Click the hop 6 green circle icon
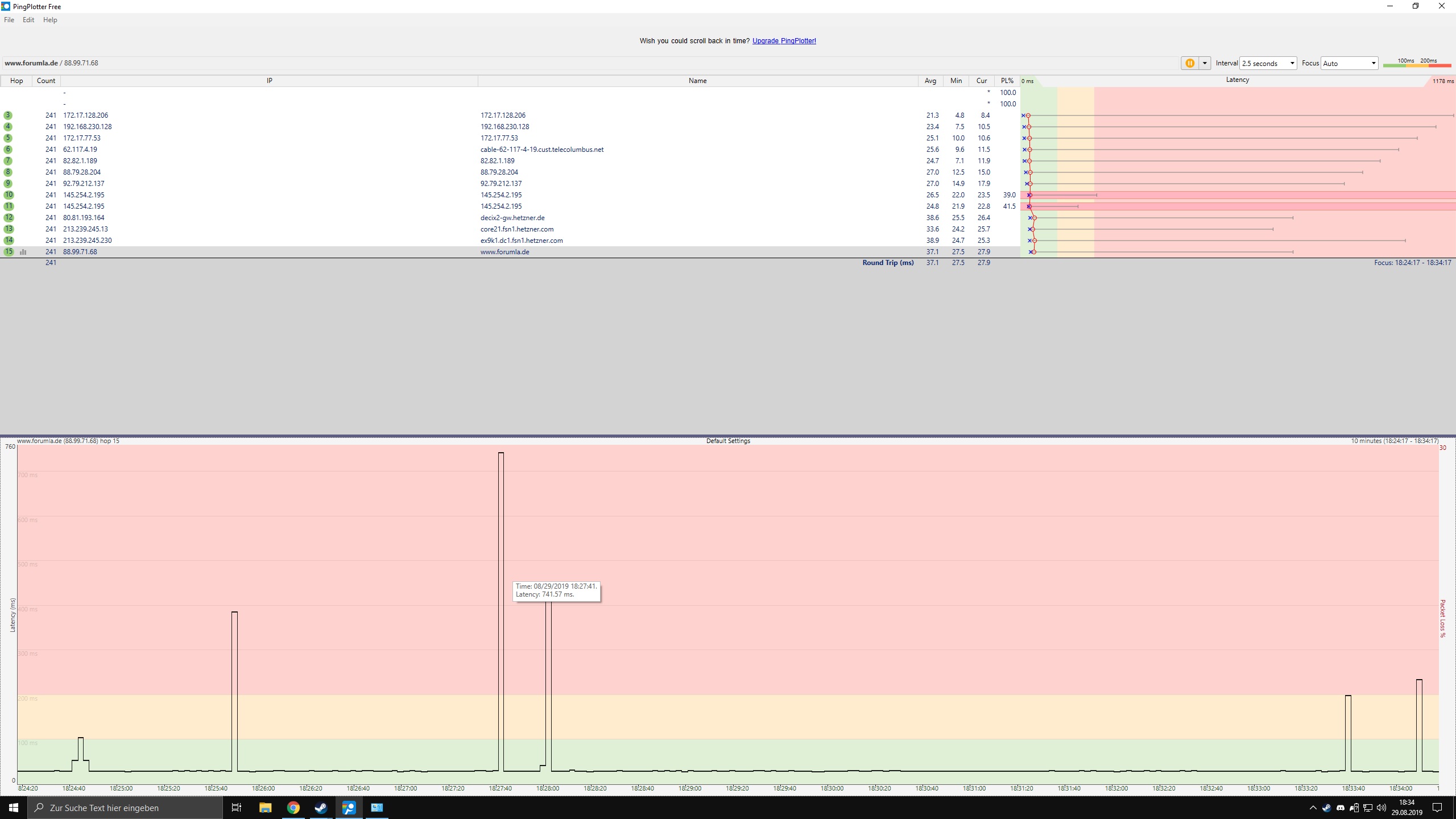 [8, 150]
